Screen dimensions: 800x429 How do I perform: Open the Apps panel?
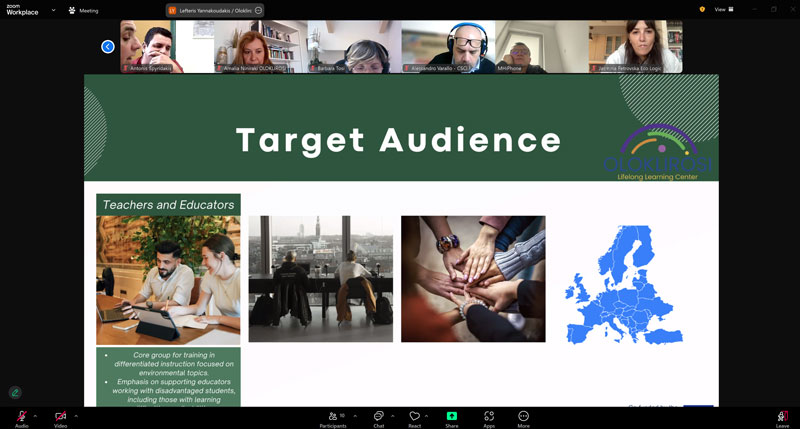[489, 416]
